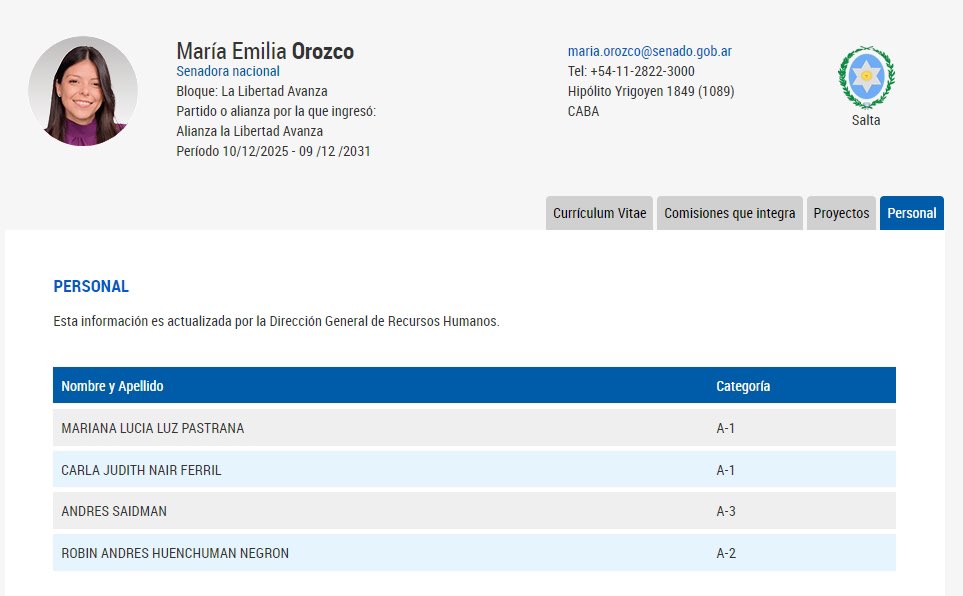This screenshot has height=596, width=963.
Task: Click the maria.orozco@senado.gob.ar email link
Action: 650,51
